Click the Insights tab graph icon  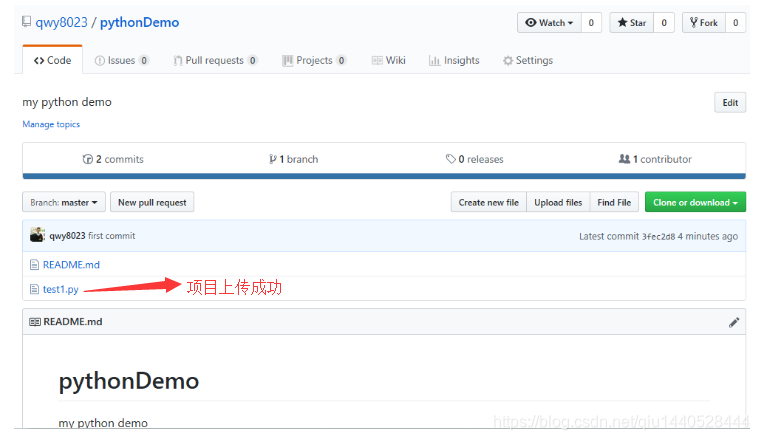click(x=434, y=61)
